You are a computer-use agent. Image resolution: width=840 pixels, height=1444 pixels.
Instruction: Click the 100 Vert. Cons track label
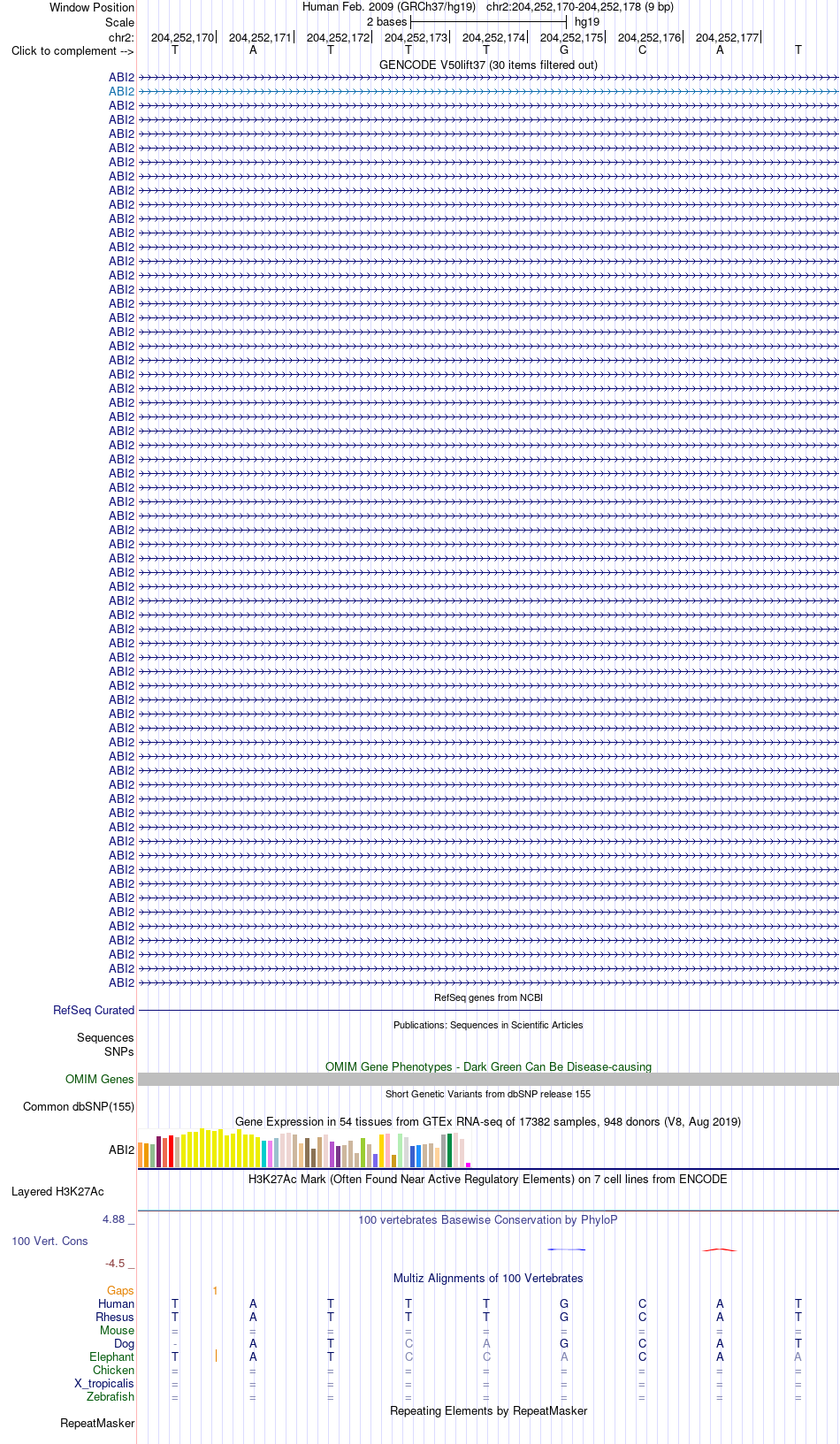coord(50,1241)
